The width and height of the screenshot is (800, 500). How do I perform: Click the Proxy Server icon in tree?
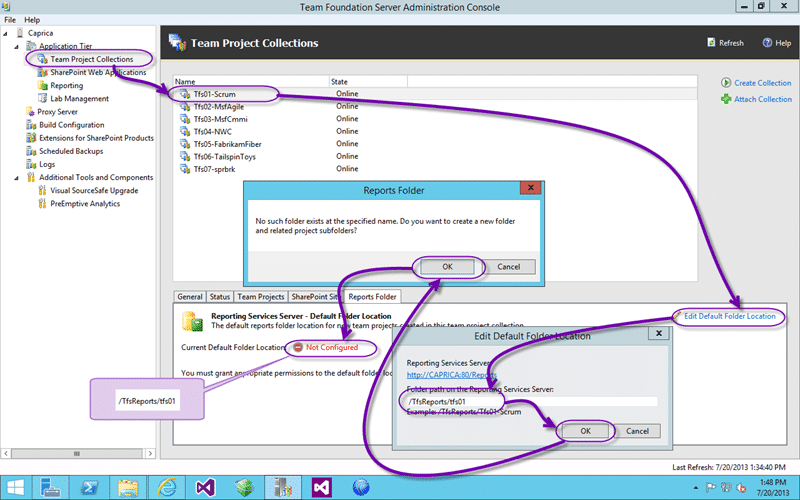31,112
